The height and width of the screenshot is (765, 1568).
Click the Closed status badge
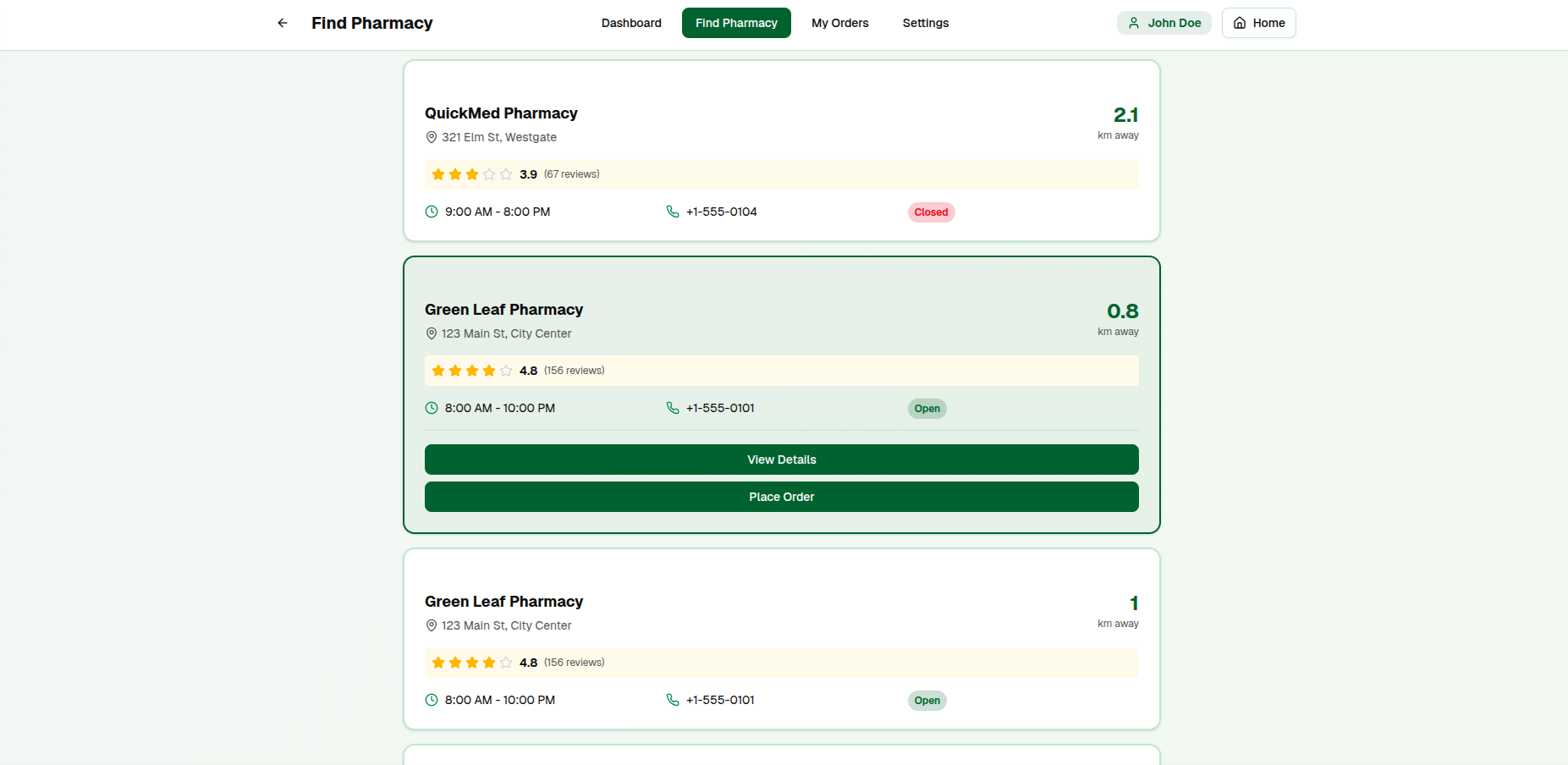click(931, 212)
